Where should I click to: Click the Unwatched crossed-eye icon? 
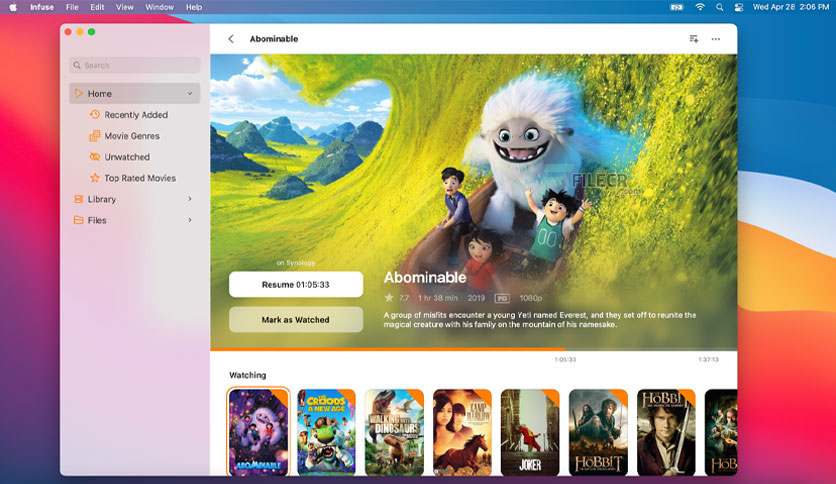click(x=94, y=157)
